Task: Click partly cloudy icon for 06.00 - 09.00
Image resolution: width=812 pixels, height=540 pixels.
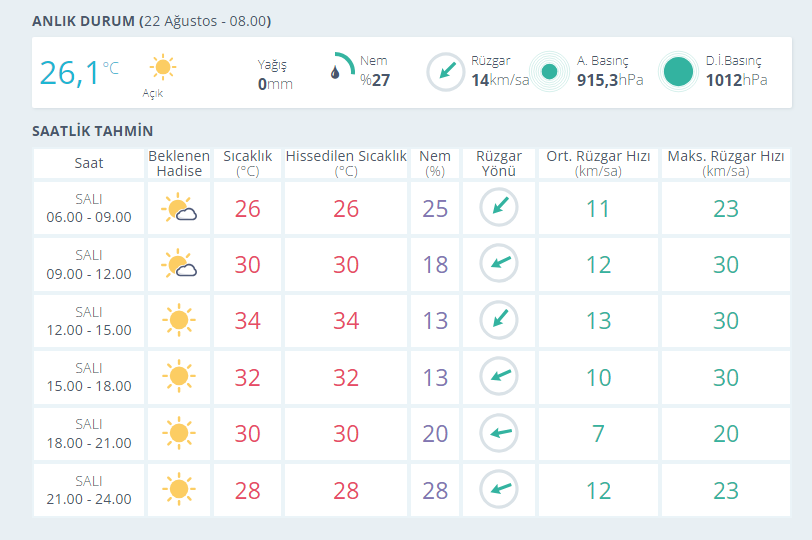Action: point(179,208)
